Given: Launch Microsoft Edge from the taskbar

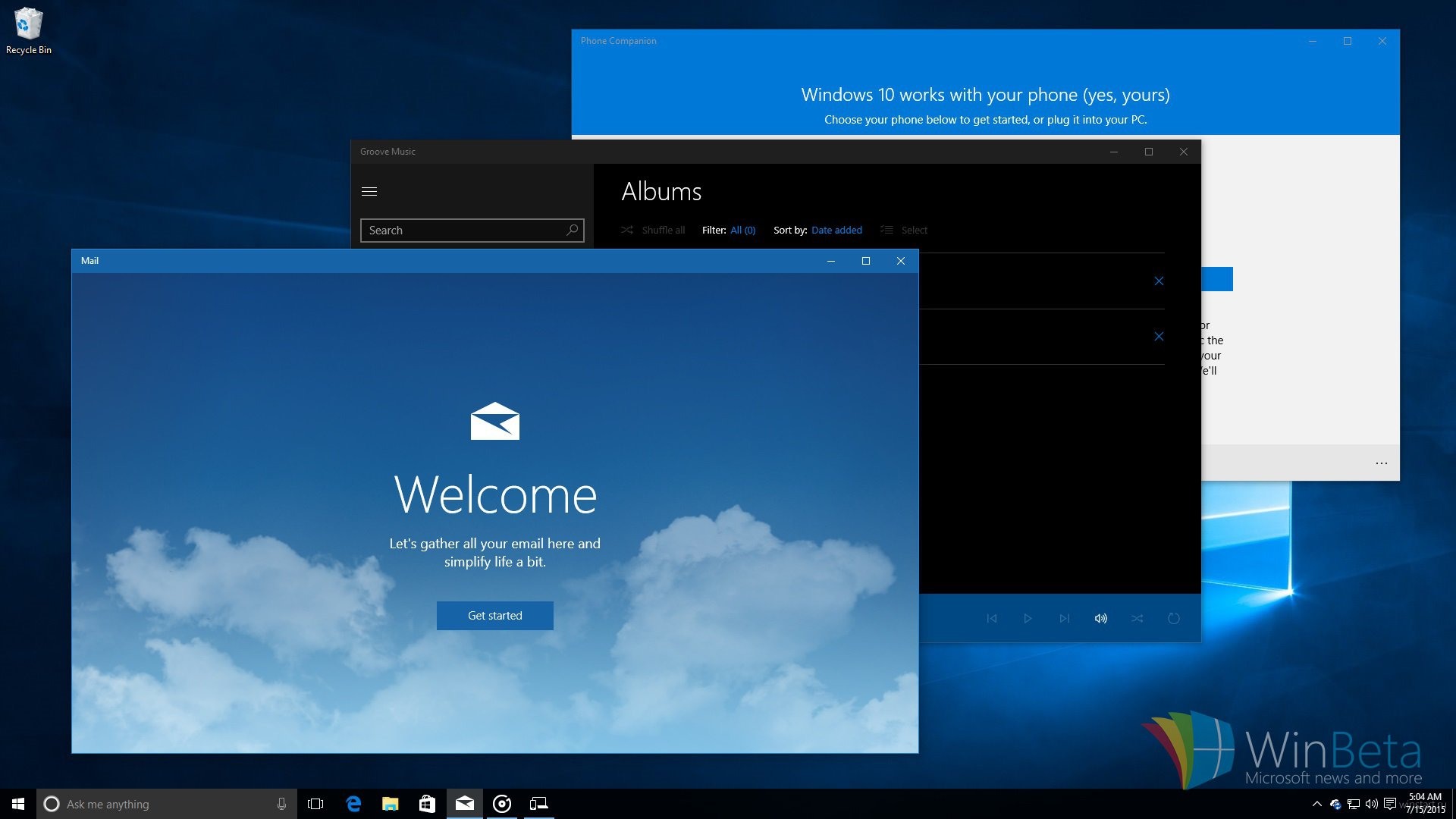Looking at the screenshot, I should click(x=353, y=804).
